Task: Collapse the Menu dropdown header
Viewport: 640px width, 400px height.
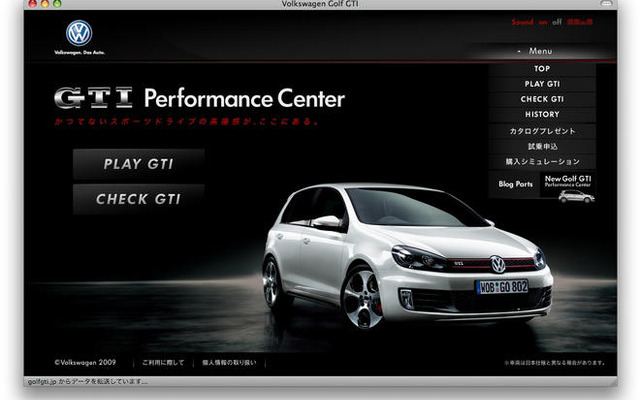Action: pyautogui.click(x=540, y=51)
